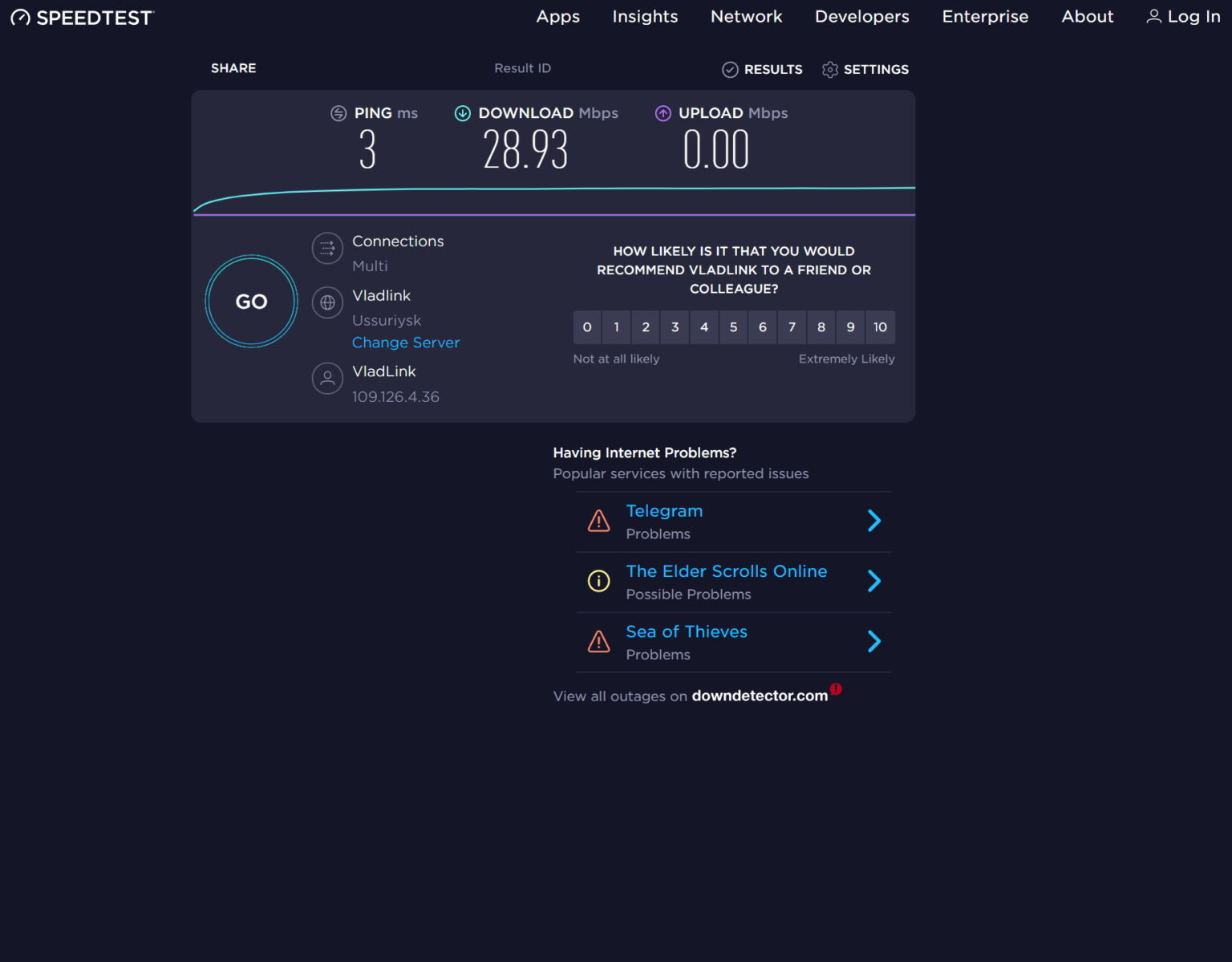Open the Apps menu
The image size is (1232, 962).
pos(557,17)
